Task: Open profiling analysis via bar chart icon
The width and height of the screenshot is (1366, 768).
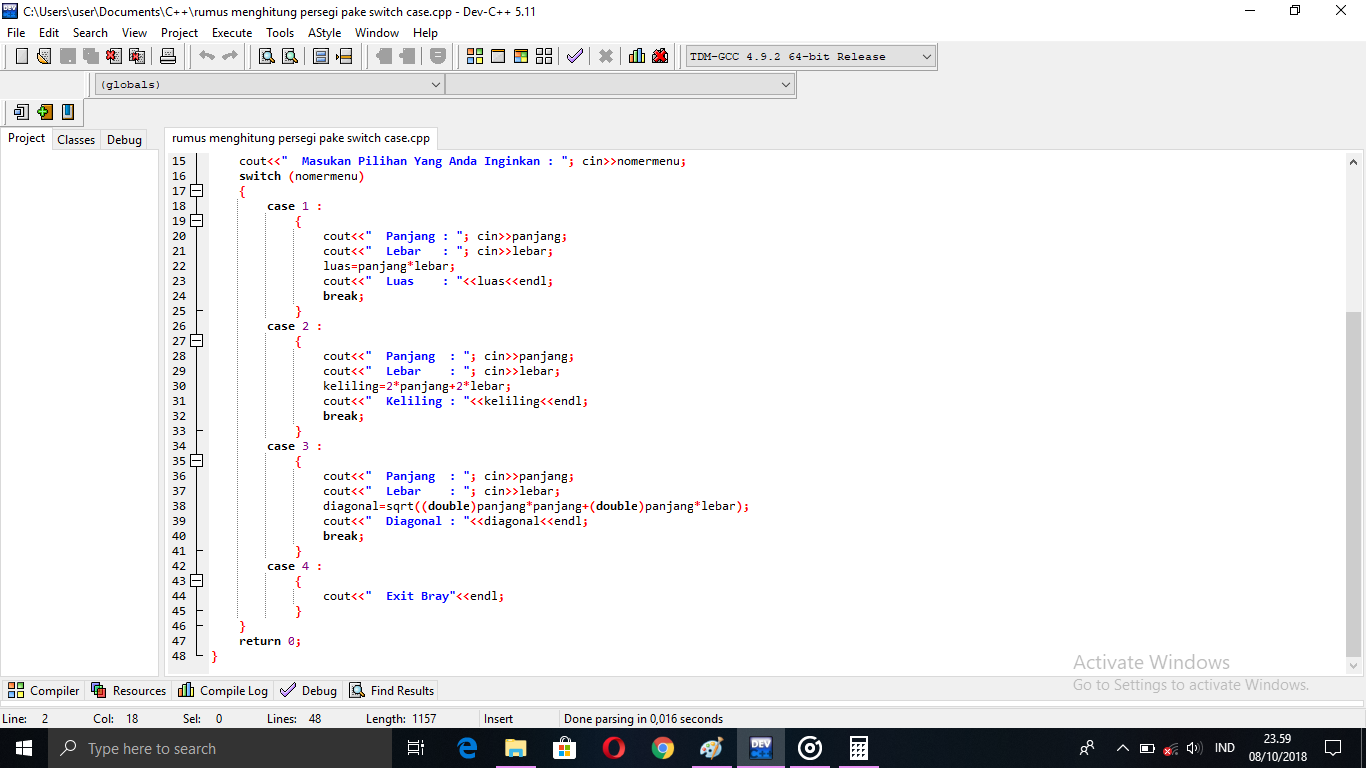Action: click(636, 56)
